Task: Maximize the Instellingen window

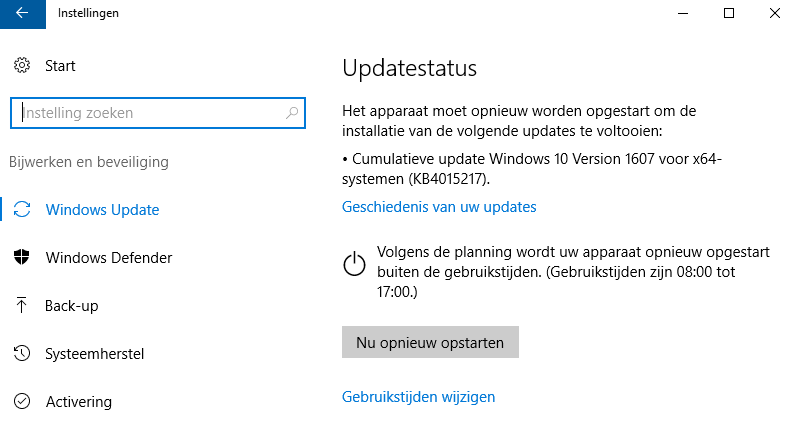Action: tap(729, 13)
